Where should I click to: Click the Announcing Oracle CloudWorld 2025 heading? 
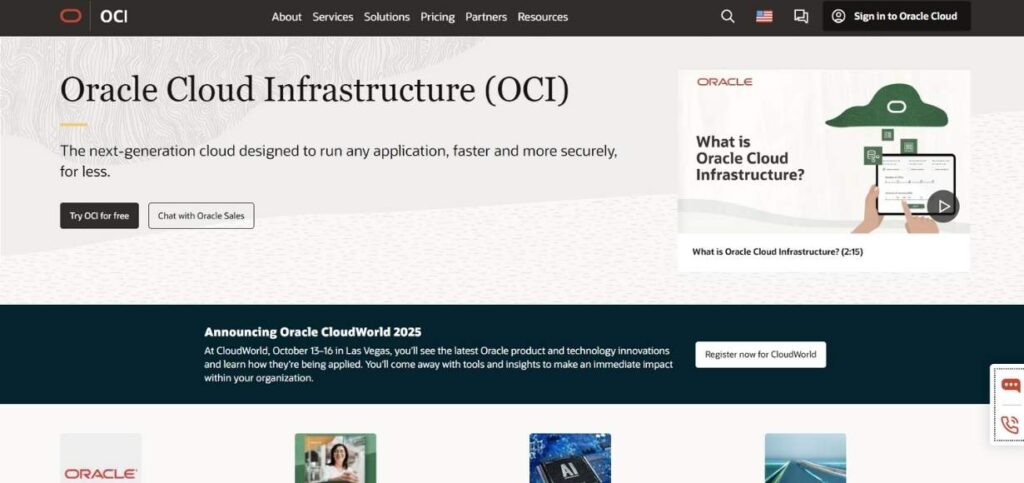313,332
